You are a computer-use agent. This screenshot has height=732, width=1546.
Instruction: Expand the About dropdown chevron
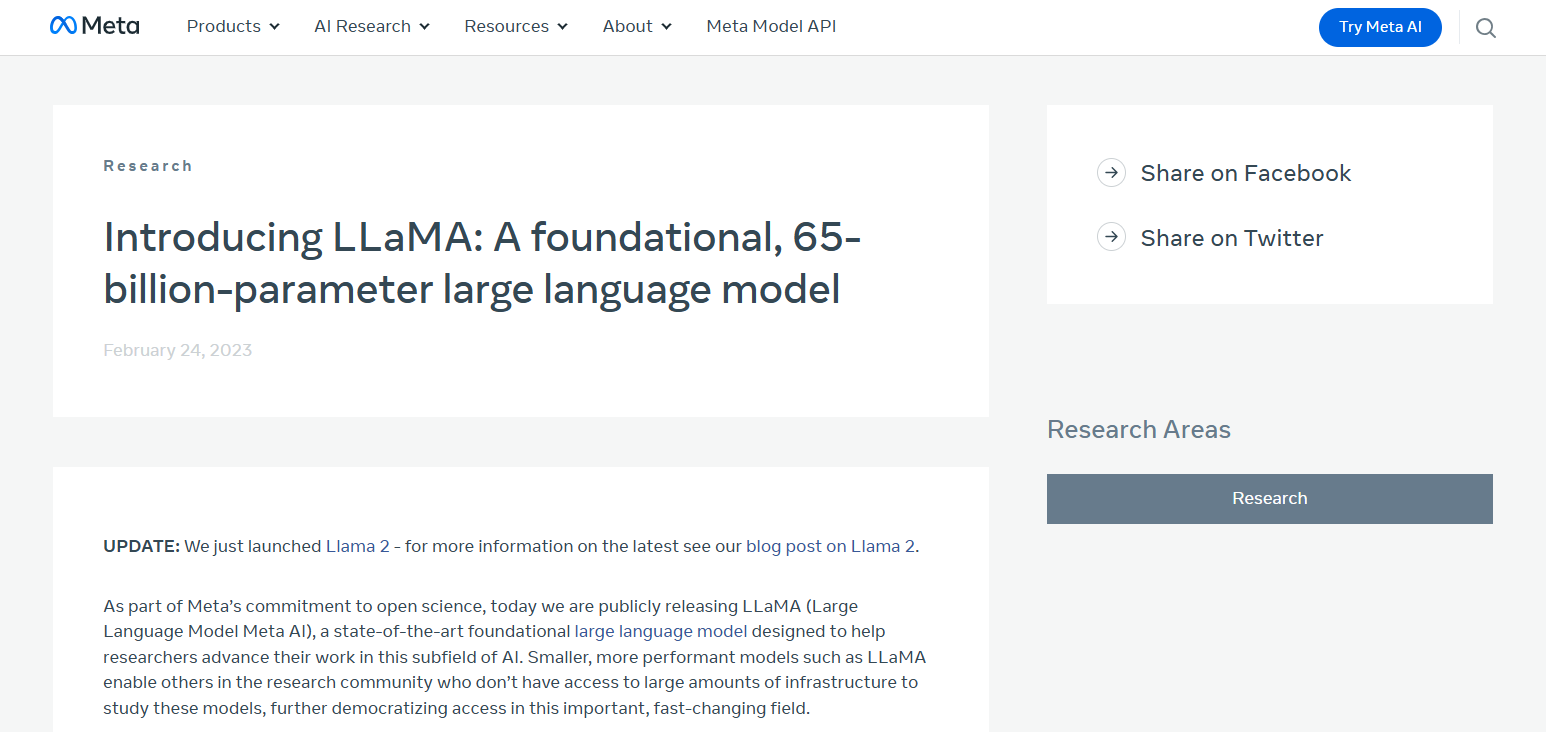pyautogui.click(x=667, y=27)
